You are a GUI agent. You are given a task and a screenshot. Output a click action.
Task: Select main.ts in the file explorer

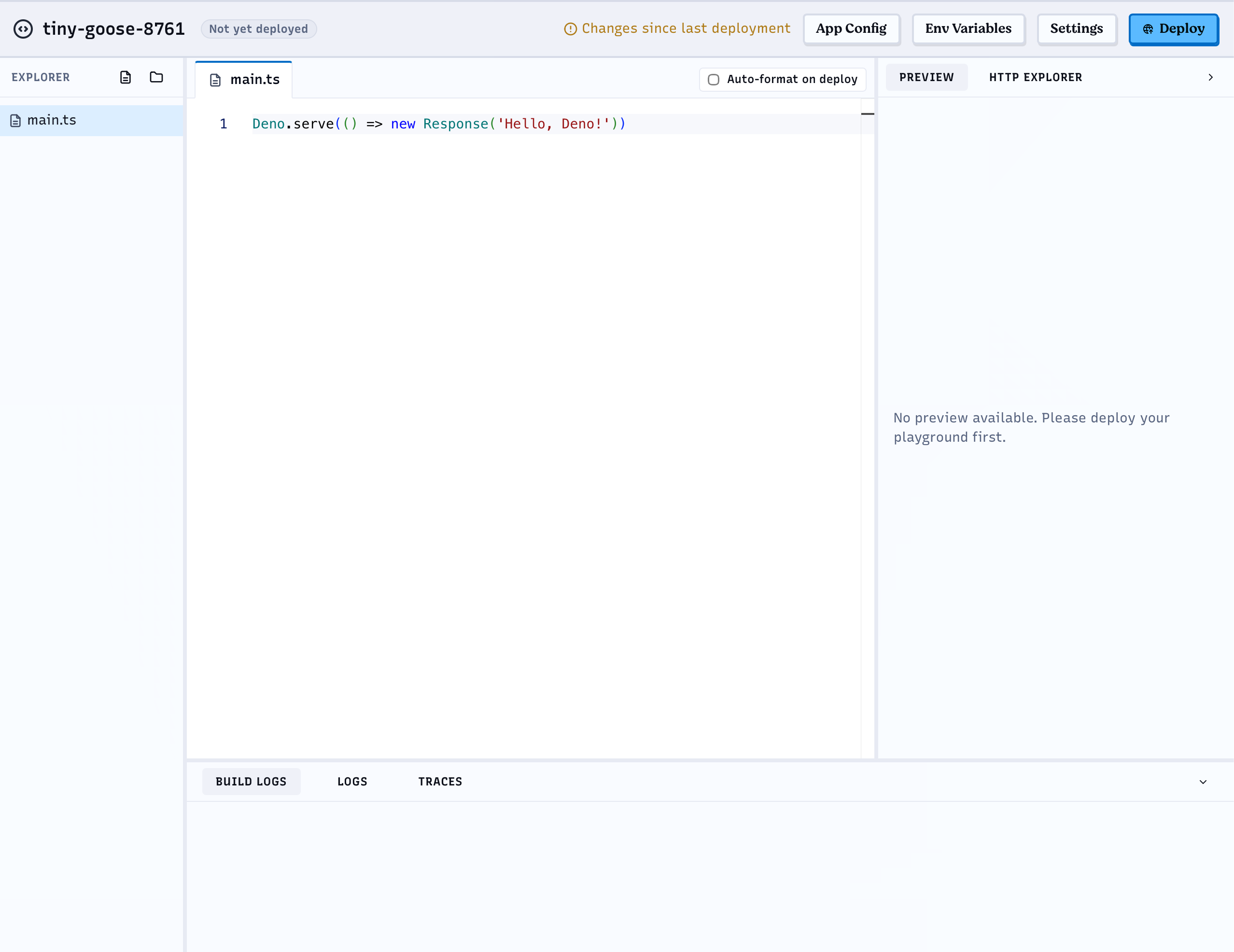(92, 120)
